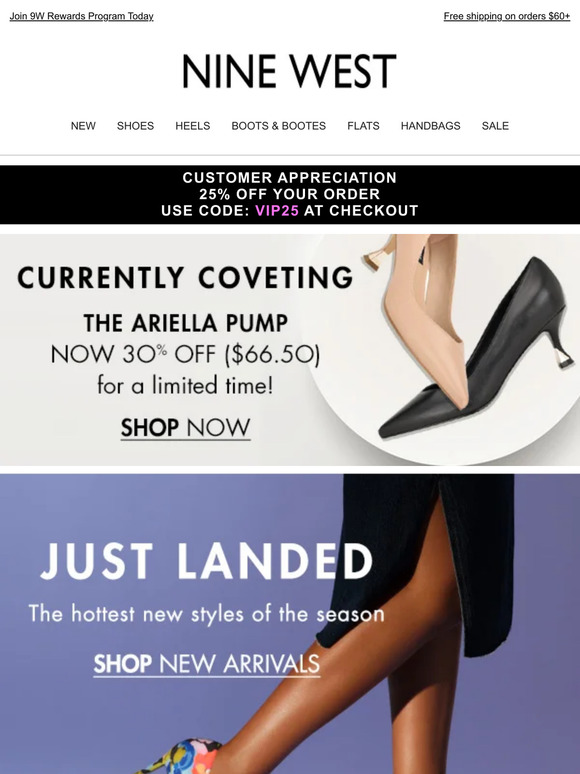Click the VIP25 promo code text

click(x=277, y=211)
